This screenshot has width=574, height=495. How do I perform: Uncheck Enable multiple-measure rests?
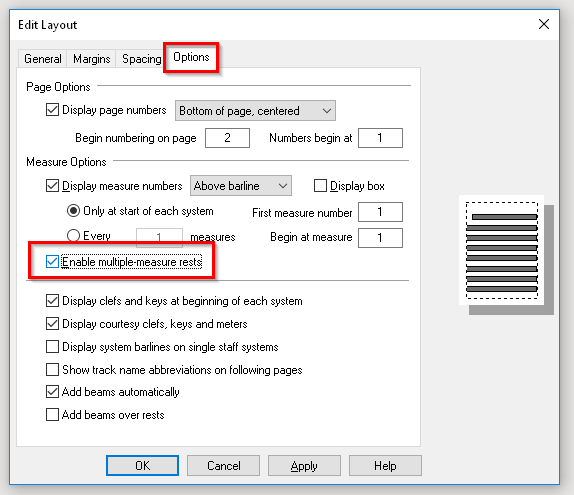(x=52, y=262)
